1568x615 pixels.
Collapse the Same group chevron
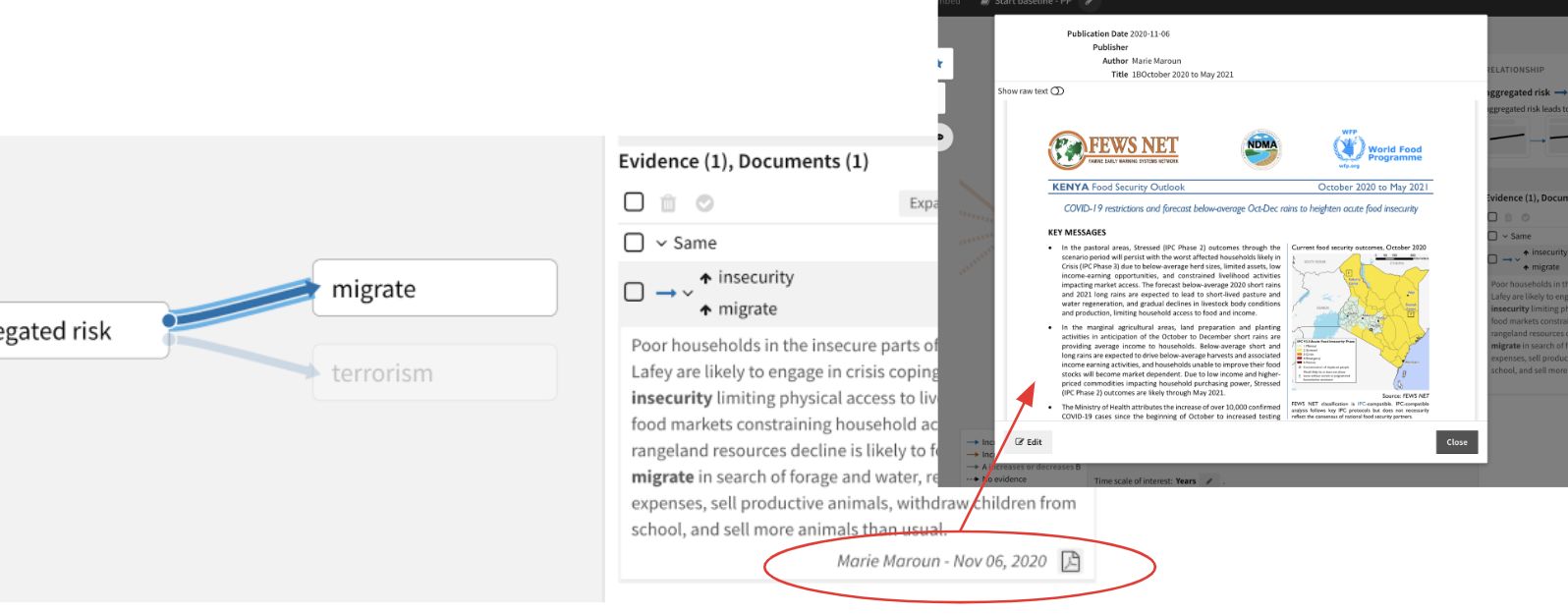pyautogui.click(x=661, y=243)
